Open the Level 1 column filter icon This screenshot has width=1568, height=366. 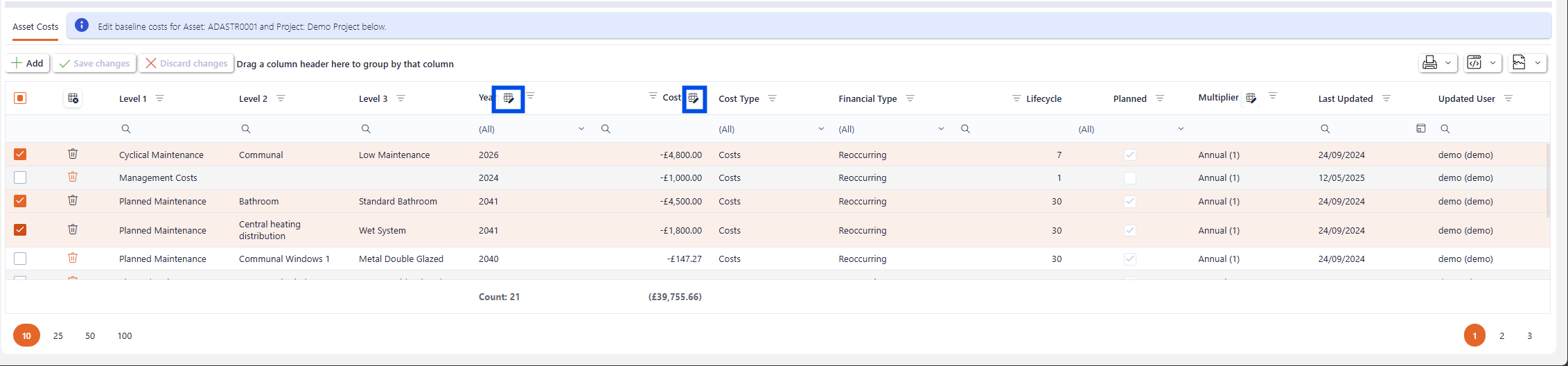pos(159,98)
